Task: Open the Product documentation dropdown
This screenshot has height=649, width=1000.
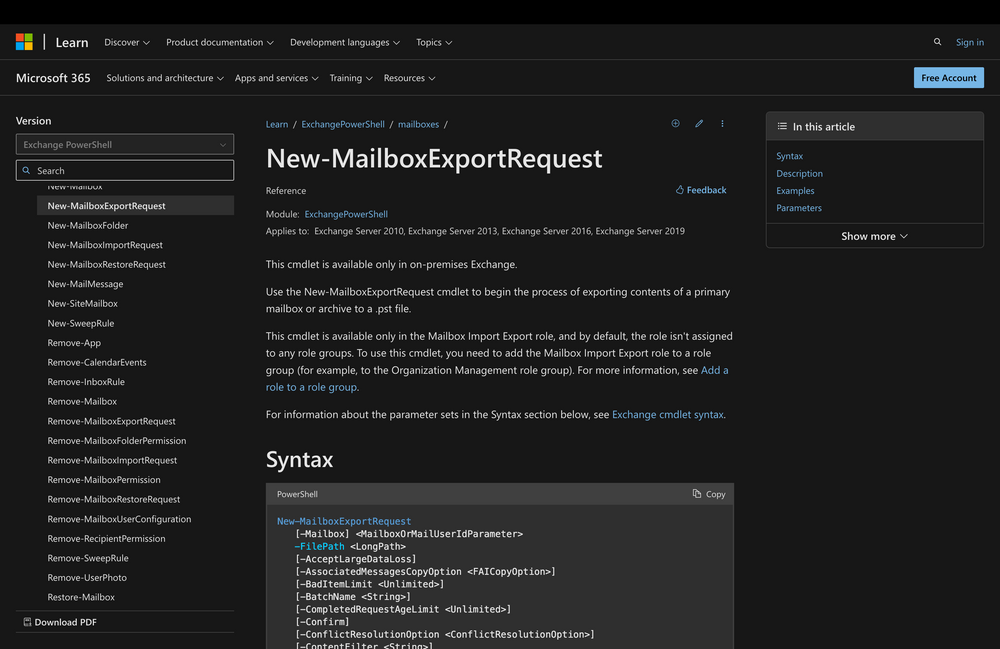Action: 219,42
